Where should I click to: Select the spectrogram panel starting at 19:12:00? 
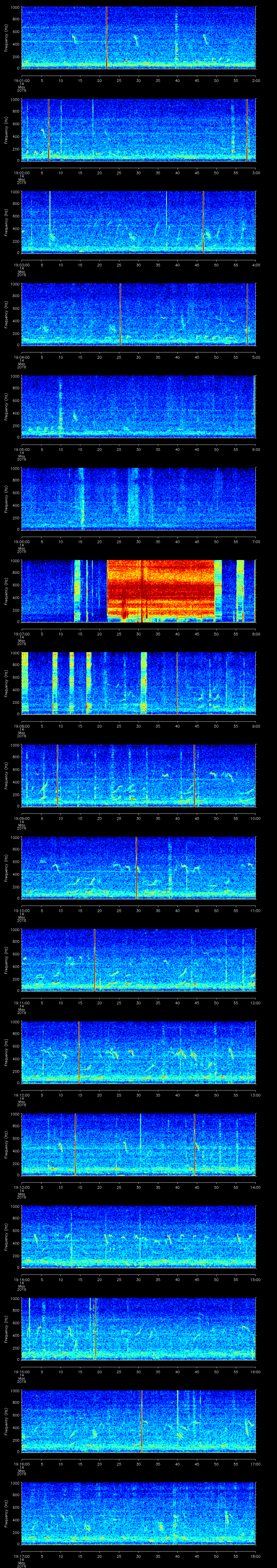click(138, 1052)
